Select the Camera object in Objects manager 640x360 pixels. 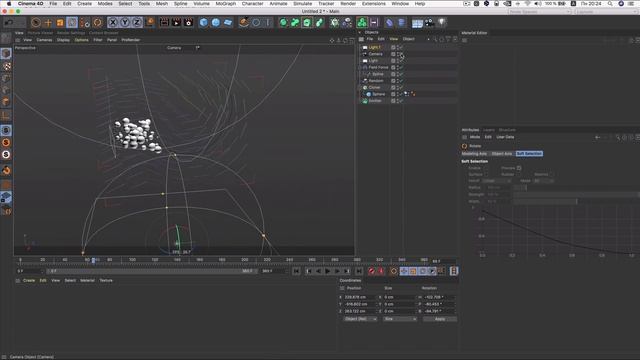click(x=376, y=54)
